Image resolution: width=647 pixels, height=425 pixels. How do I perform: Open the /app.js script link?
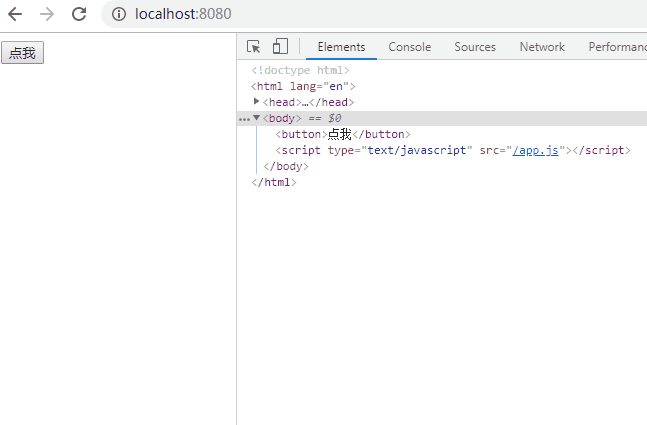pyautogui.click(x=535, y=150)
